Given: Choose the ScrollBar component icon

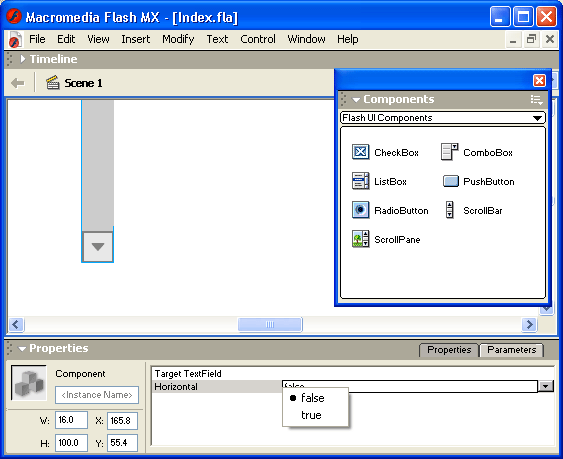Looking at the screenshot, I should click(450, 210).
